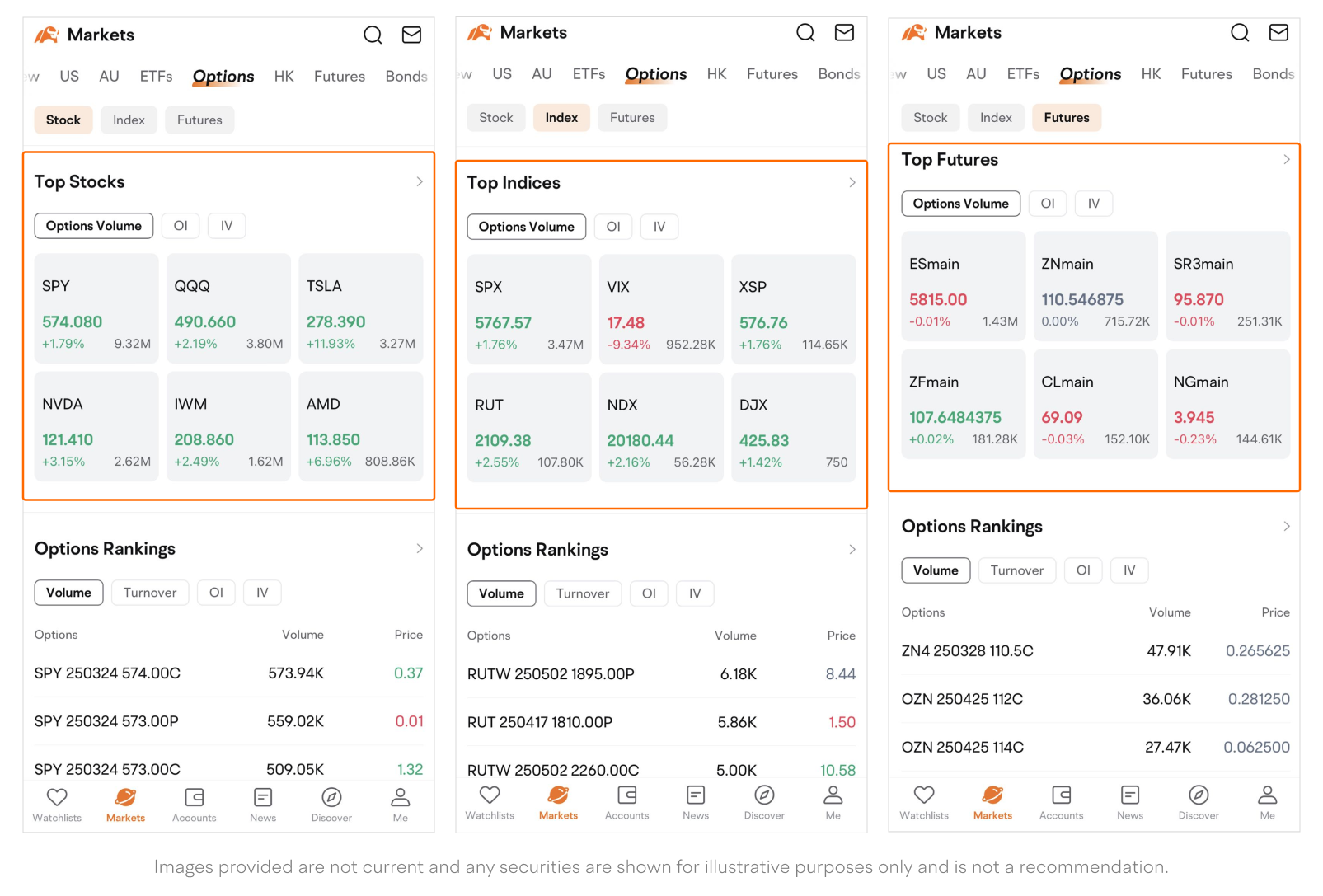Switch to the Index sub-tab on the Top Stocks screen
Screen dimensions: 1323x896
pyautogui.click(x=129, y=120)
